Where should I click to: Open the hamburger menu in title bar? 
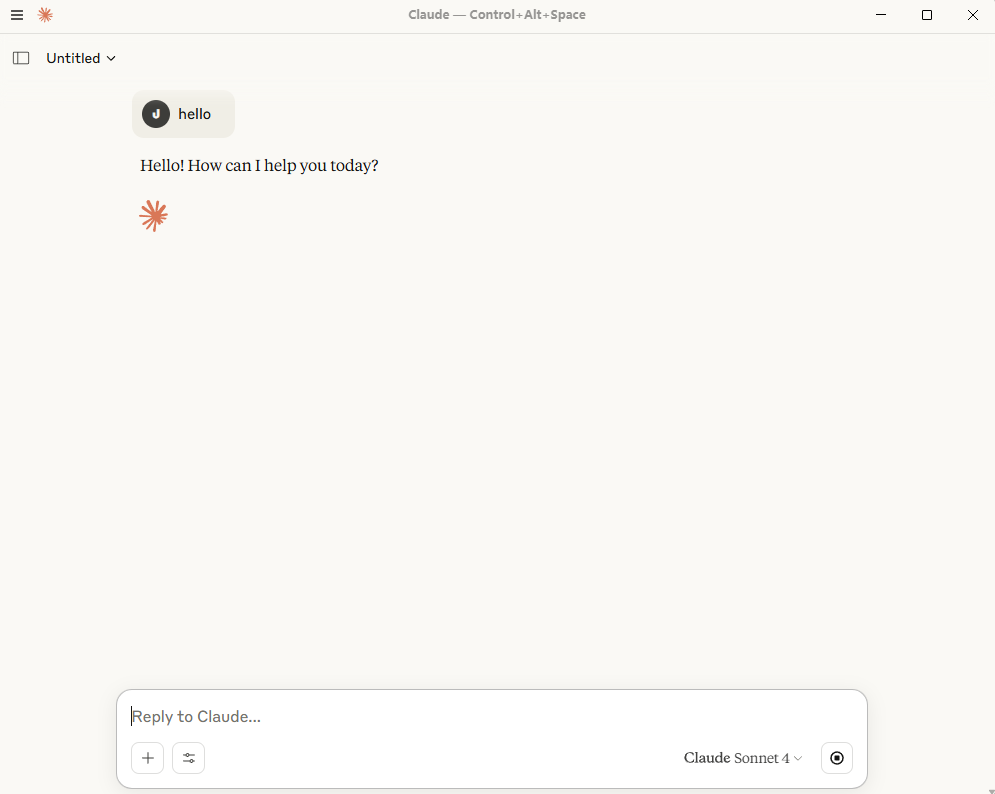(x=17, y=15)
